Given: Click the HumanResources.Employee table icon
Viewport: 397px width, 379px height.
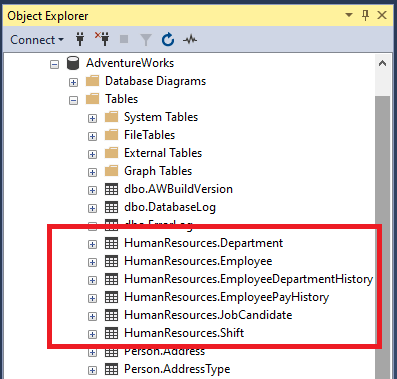Looking at the screenshot, I should click(111, 261).
